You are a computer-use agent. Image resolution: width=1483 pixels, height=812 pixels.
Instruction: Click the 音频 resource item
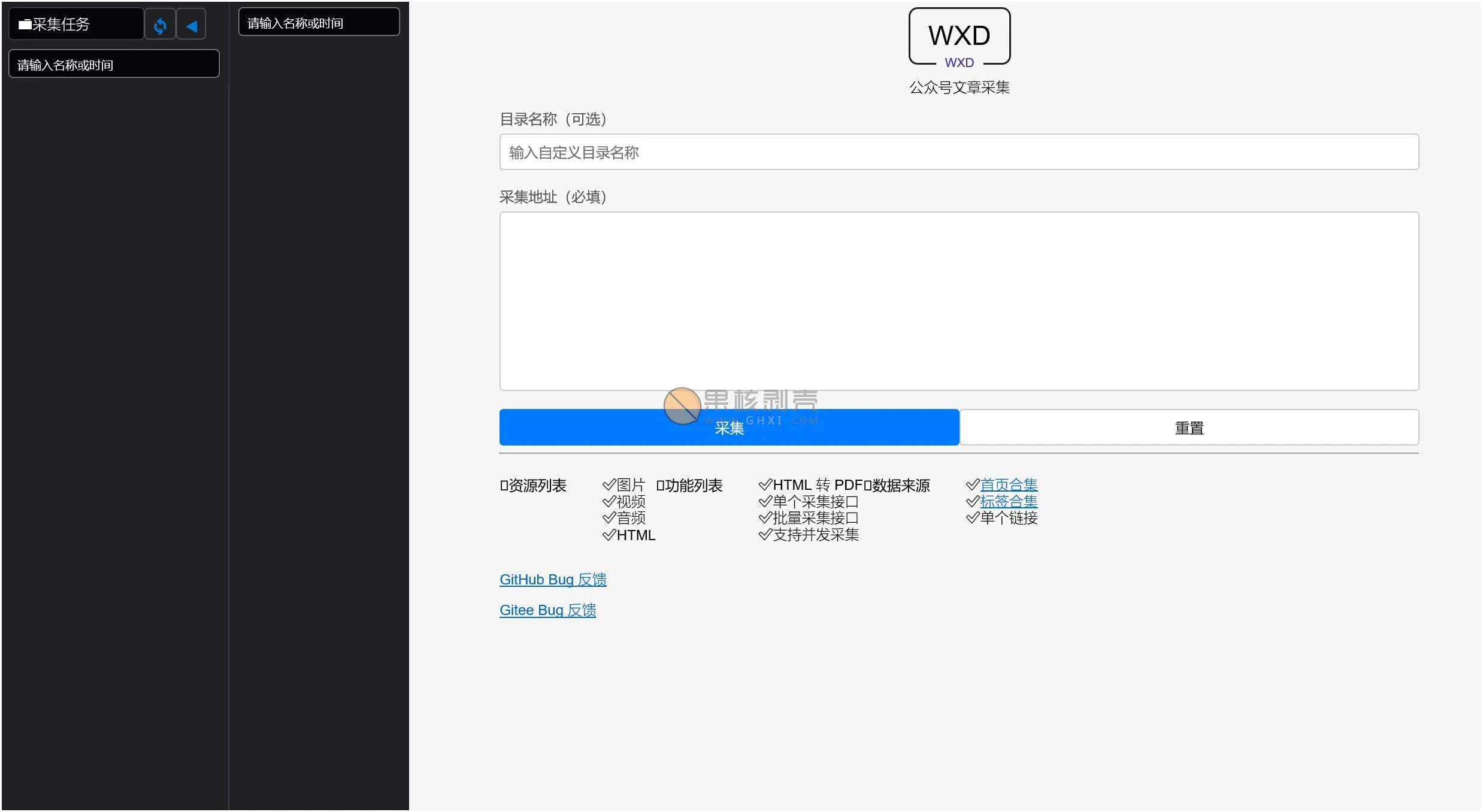click(x=624, y=518)
